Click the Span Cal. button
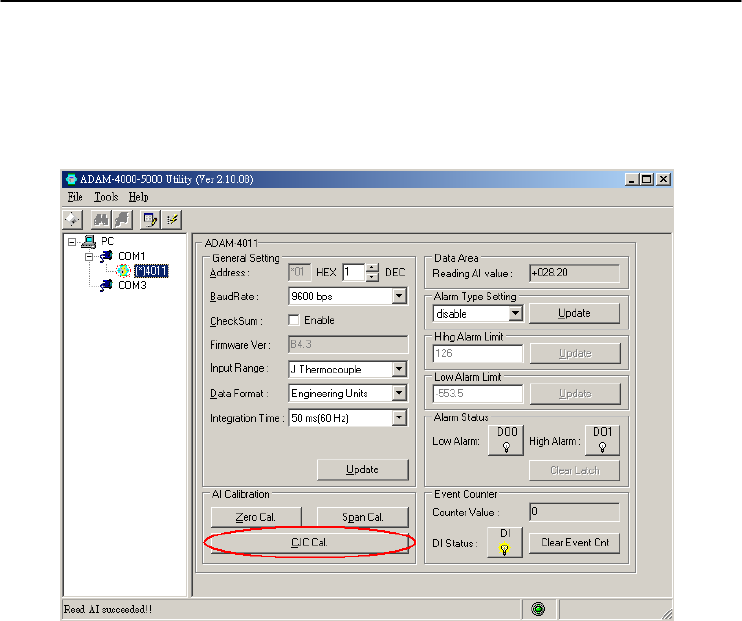The height and width of the screenshot is (621, 742). (362, 517)
